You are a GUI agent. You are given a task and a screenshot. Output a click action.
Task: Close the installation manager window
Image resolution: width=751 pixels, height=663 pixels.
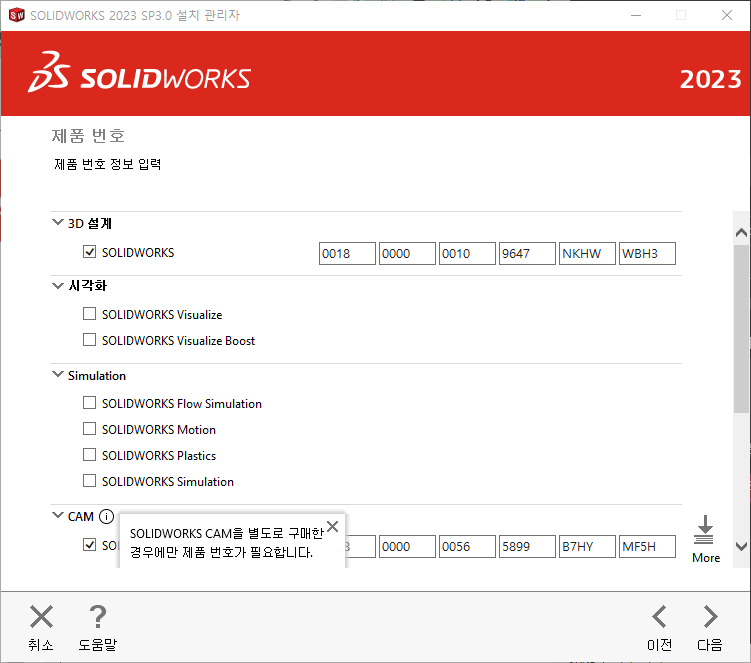(727, 15)
